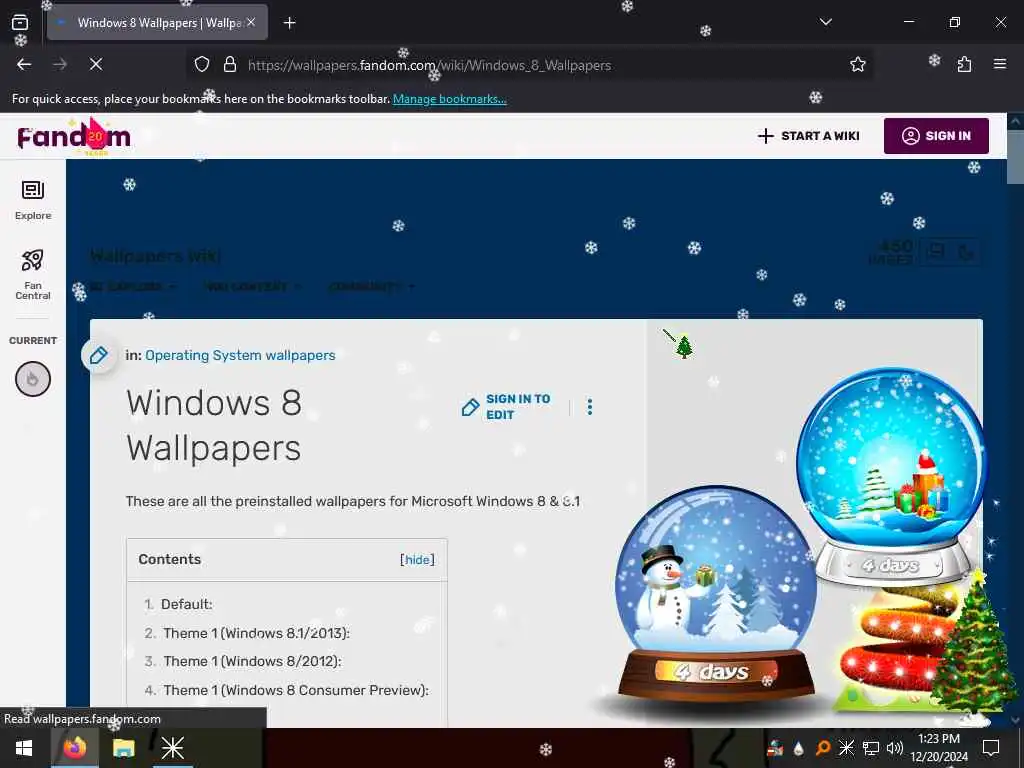Click the article edit pencil icon
Screen dimensions: 1024x768
coord(99,355)
